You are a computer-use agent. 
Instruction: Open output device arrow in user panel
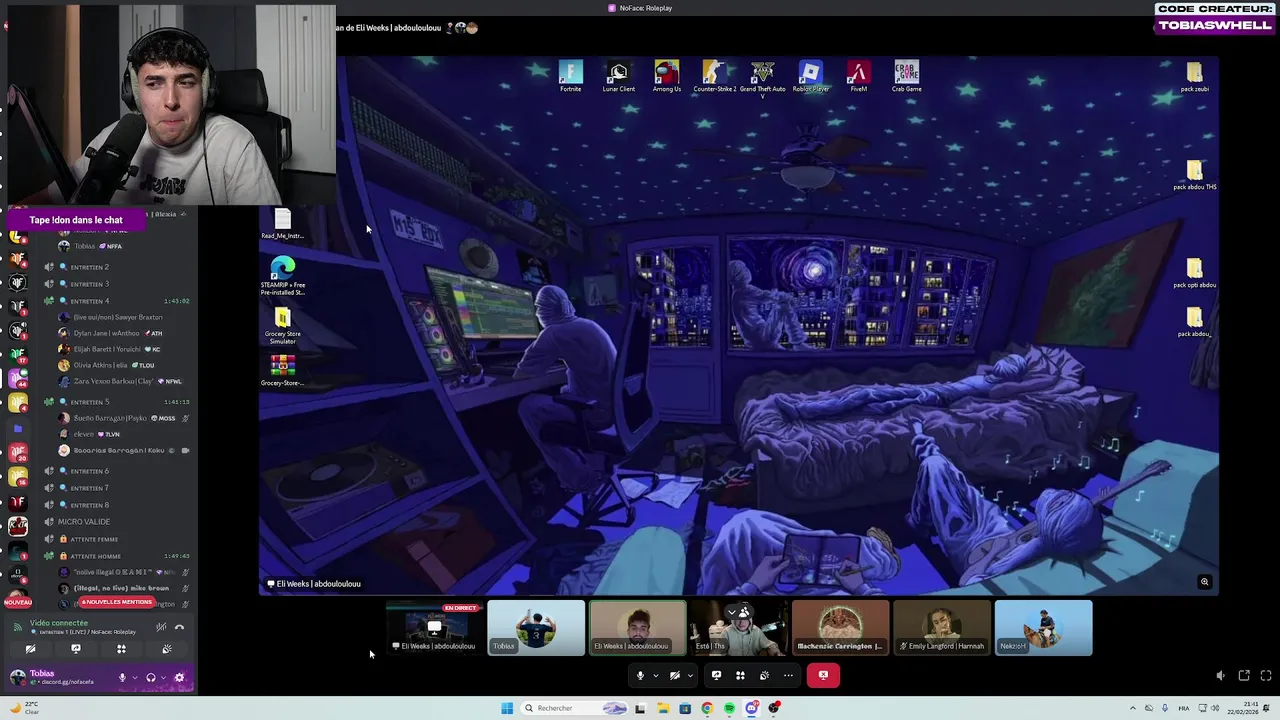click(164, 677)
